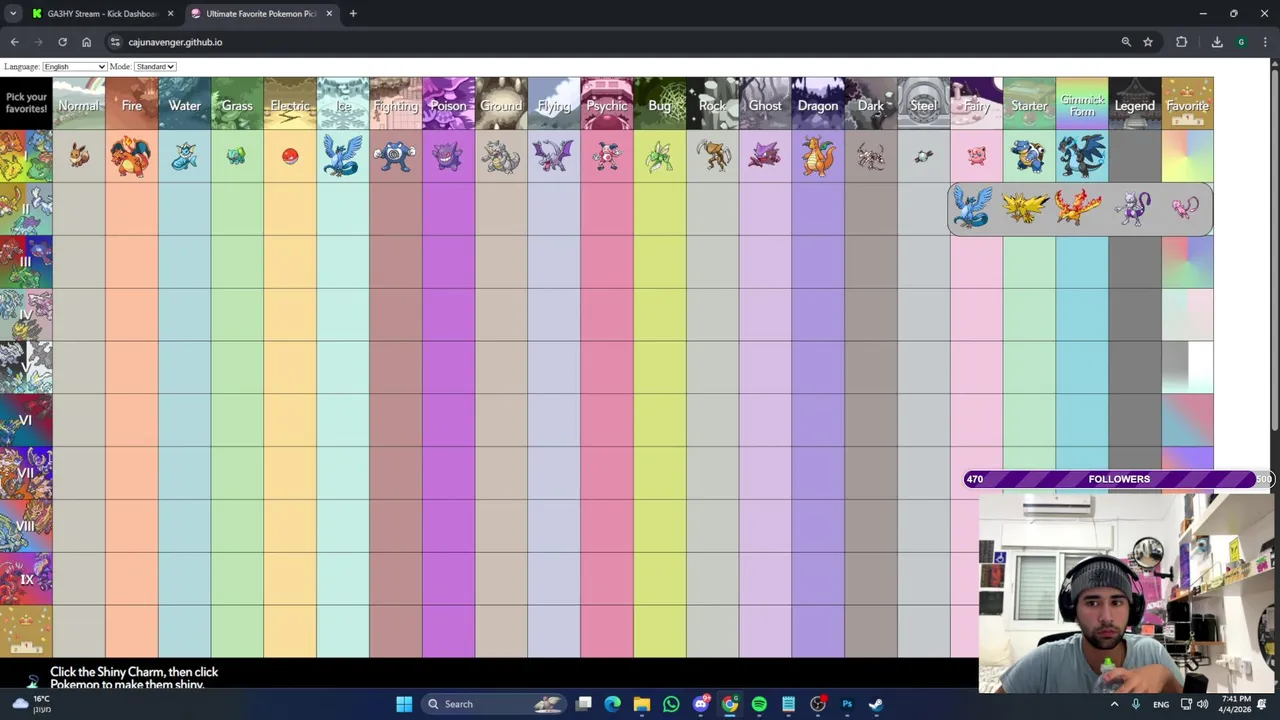Click the Legend column header
This screenshot has width=1280, height=720.
coord(1134,104)
